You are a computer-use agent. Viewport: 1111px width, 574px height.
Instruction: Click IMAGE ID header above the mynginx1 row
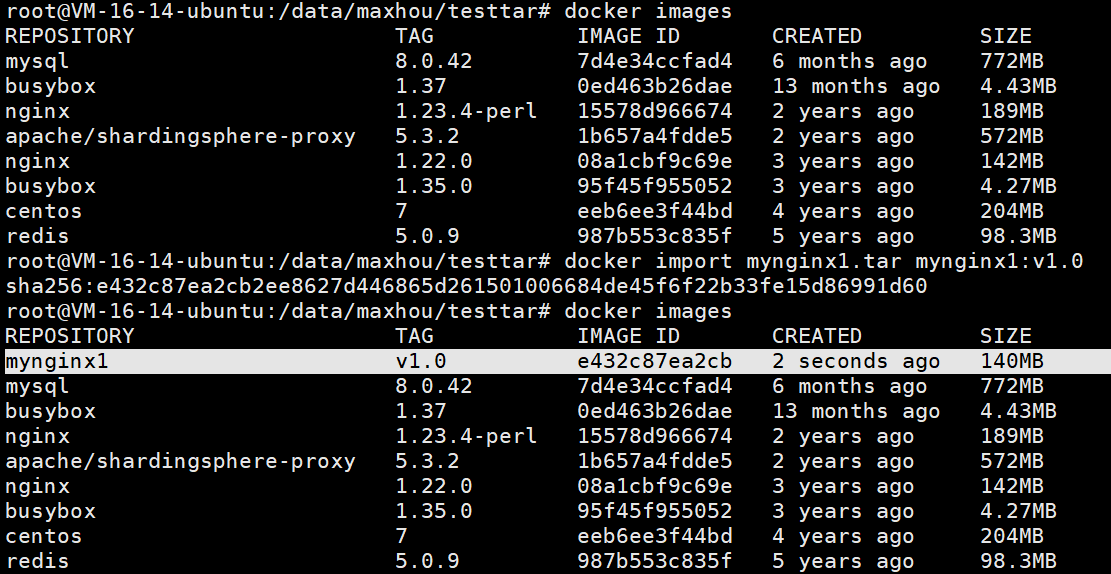click(628, 336)
